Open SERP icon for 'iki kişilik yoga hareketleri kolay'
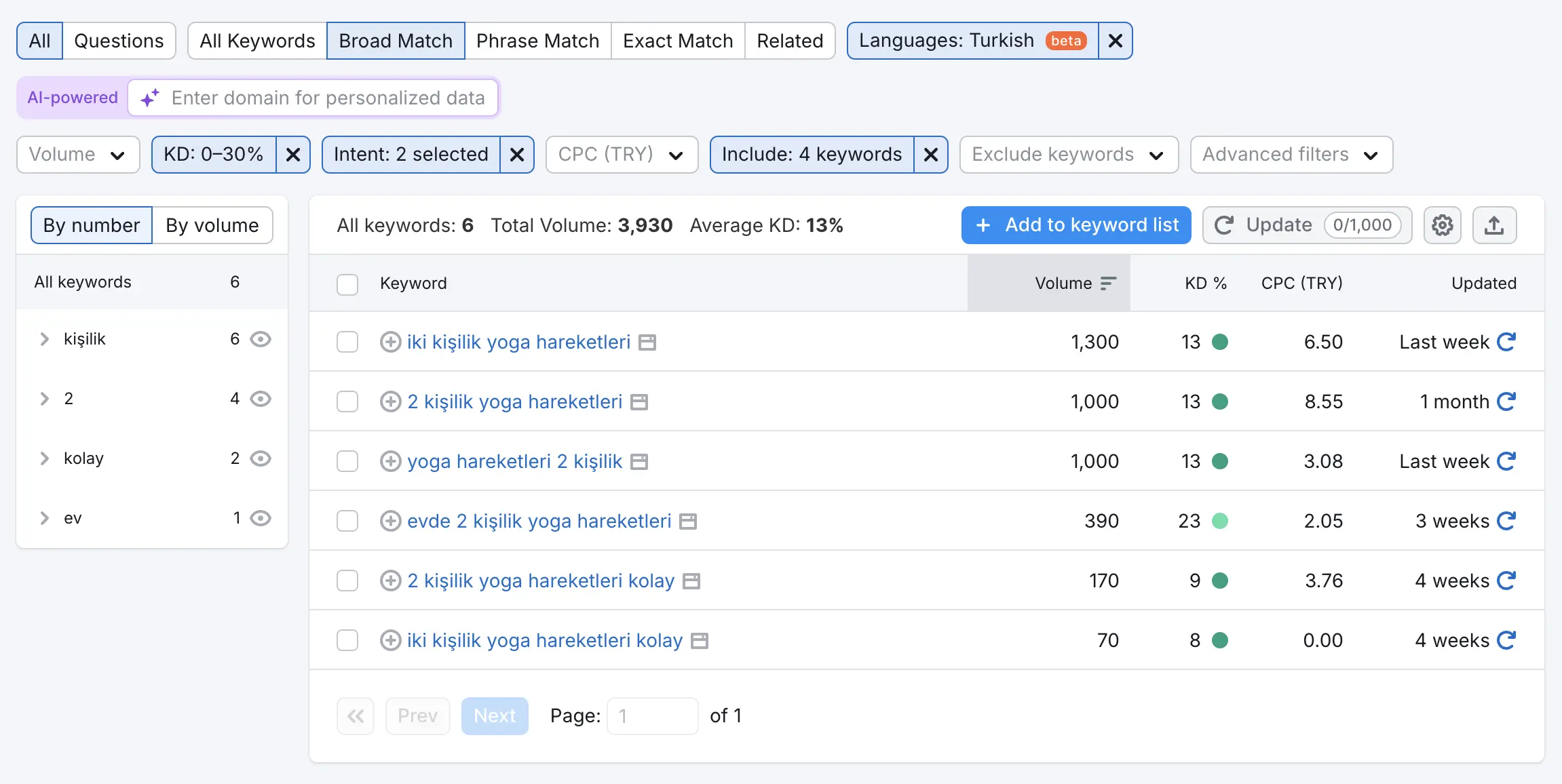The height and width of the screenshot is (784, 1562). pos(700,641)
